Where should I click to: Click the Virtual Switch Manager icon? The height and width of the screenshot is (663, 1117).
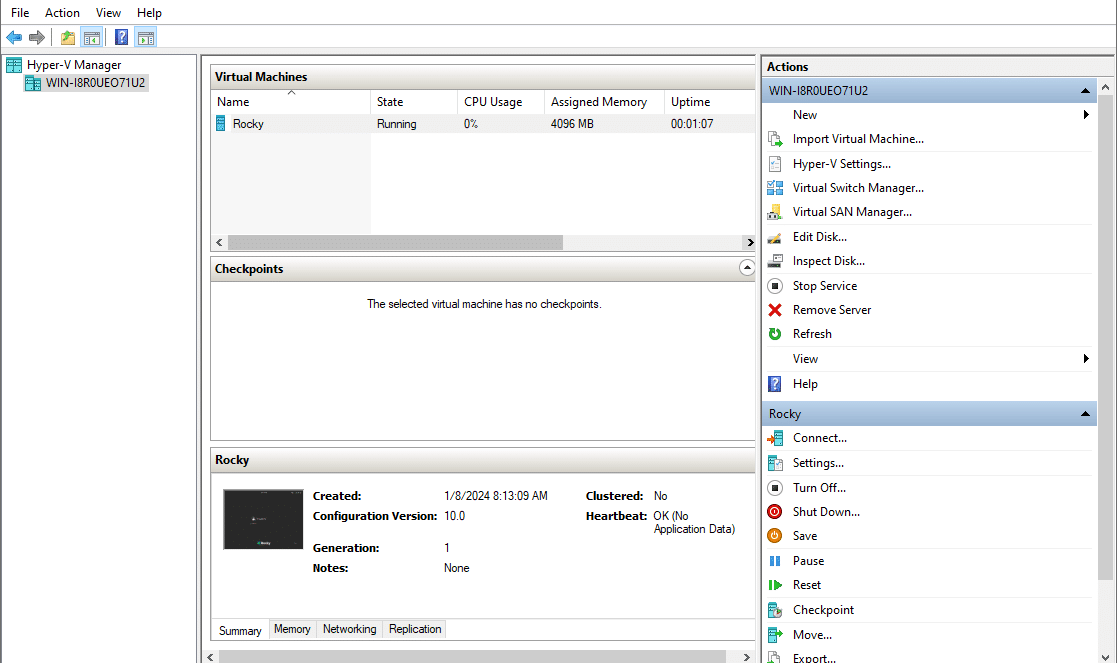[x=775, y=188]
